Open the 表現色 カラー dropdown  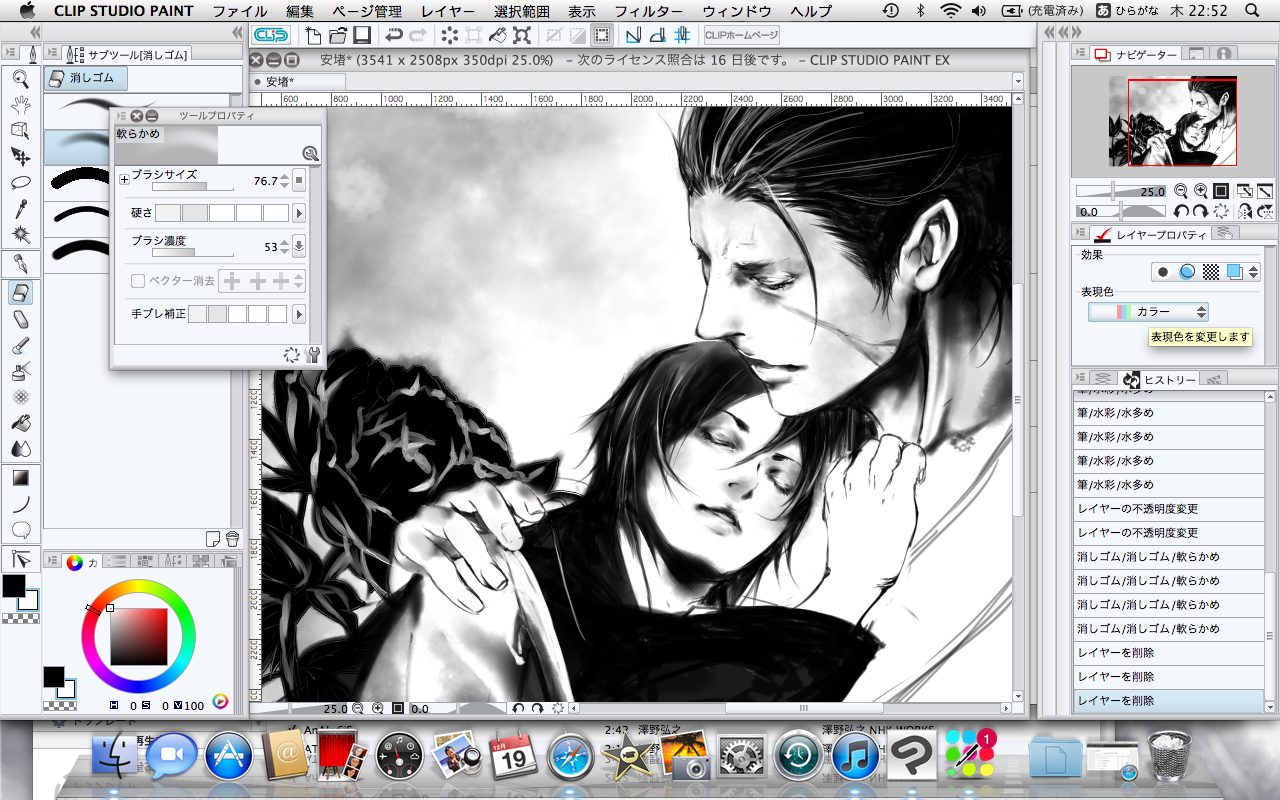[1148, 312]
